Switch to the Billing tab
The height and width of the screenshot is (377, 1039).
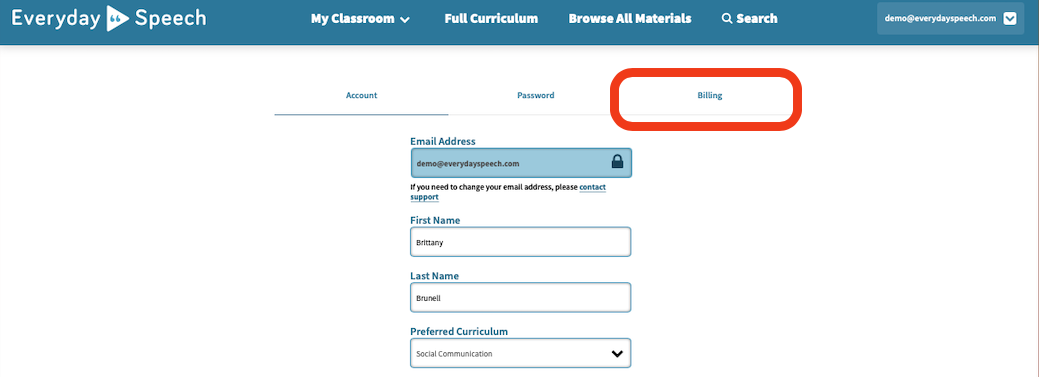click(709, 95)
